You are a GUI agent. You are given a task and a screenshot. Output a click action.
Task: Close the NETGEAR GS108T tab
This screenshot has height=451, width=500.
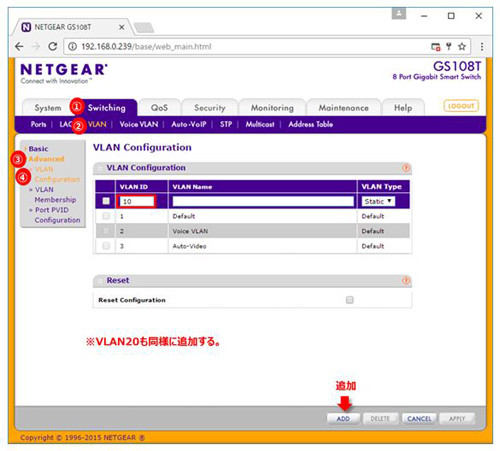[x=122, y=27]
